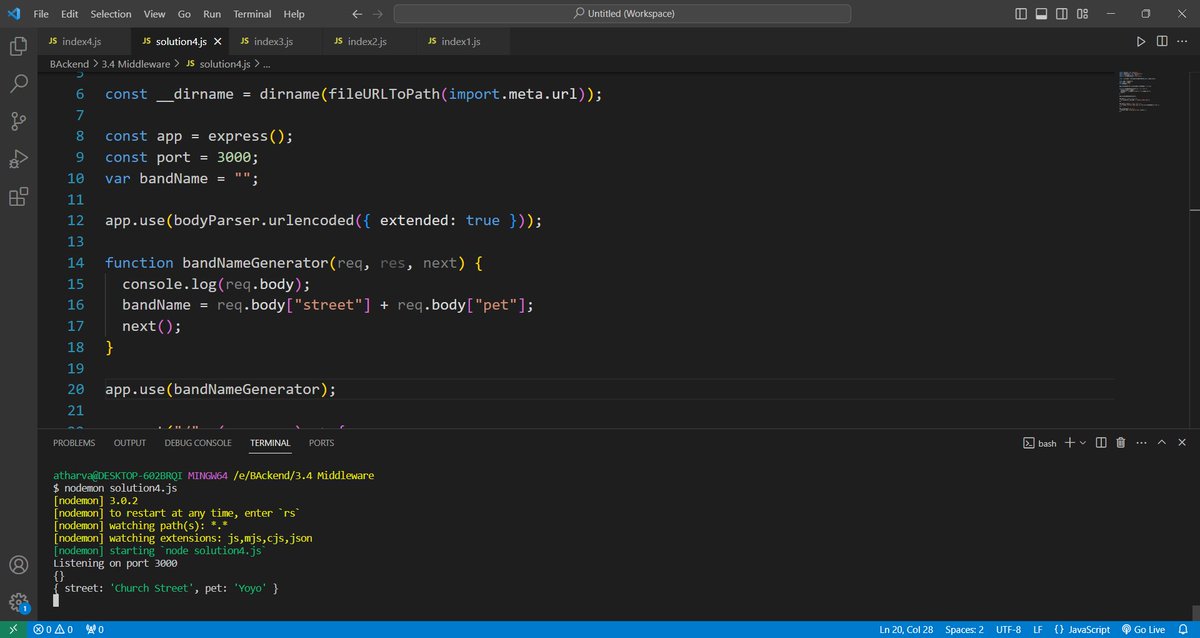Open the Explorer view

17,46
